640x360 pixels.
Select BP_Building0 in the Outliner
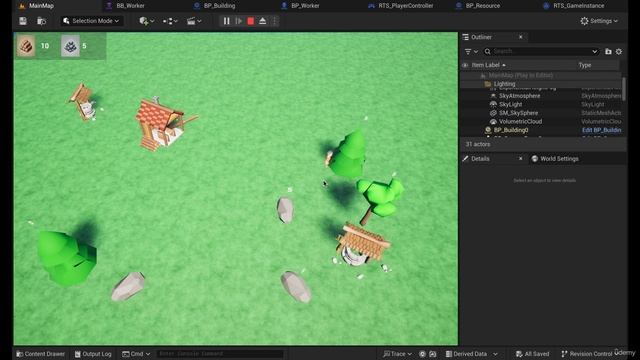click(511, 130)
